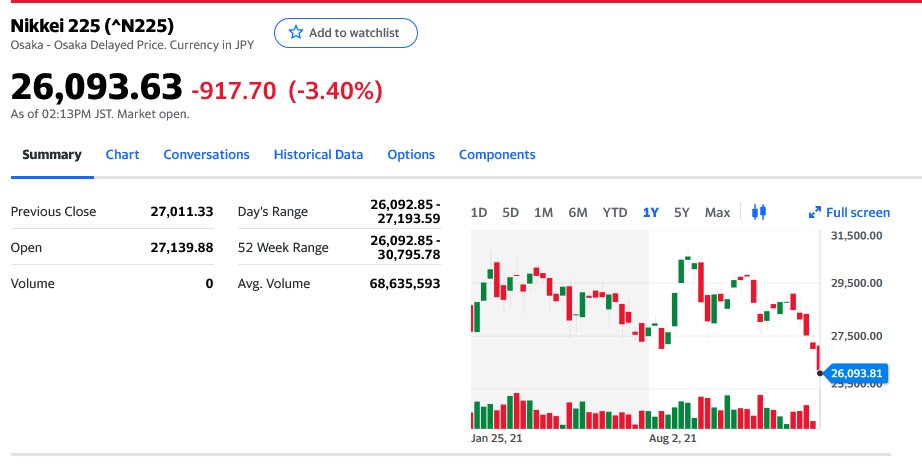Choose the 1M chart range

(543, 212)
